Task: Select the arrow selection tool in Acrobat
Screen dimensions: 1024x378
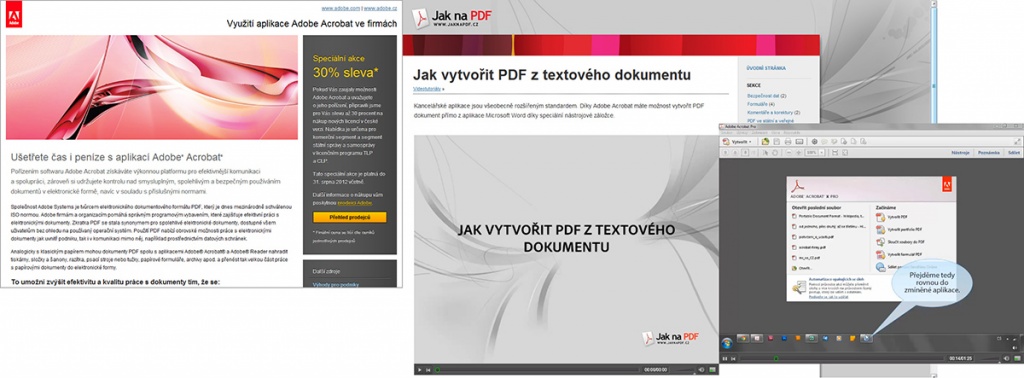Action: 765,152
